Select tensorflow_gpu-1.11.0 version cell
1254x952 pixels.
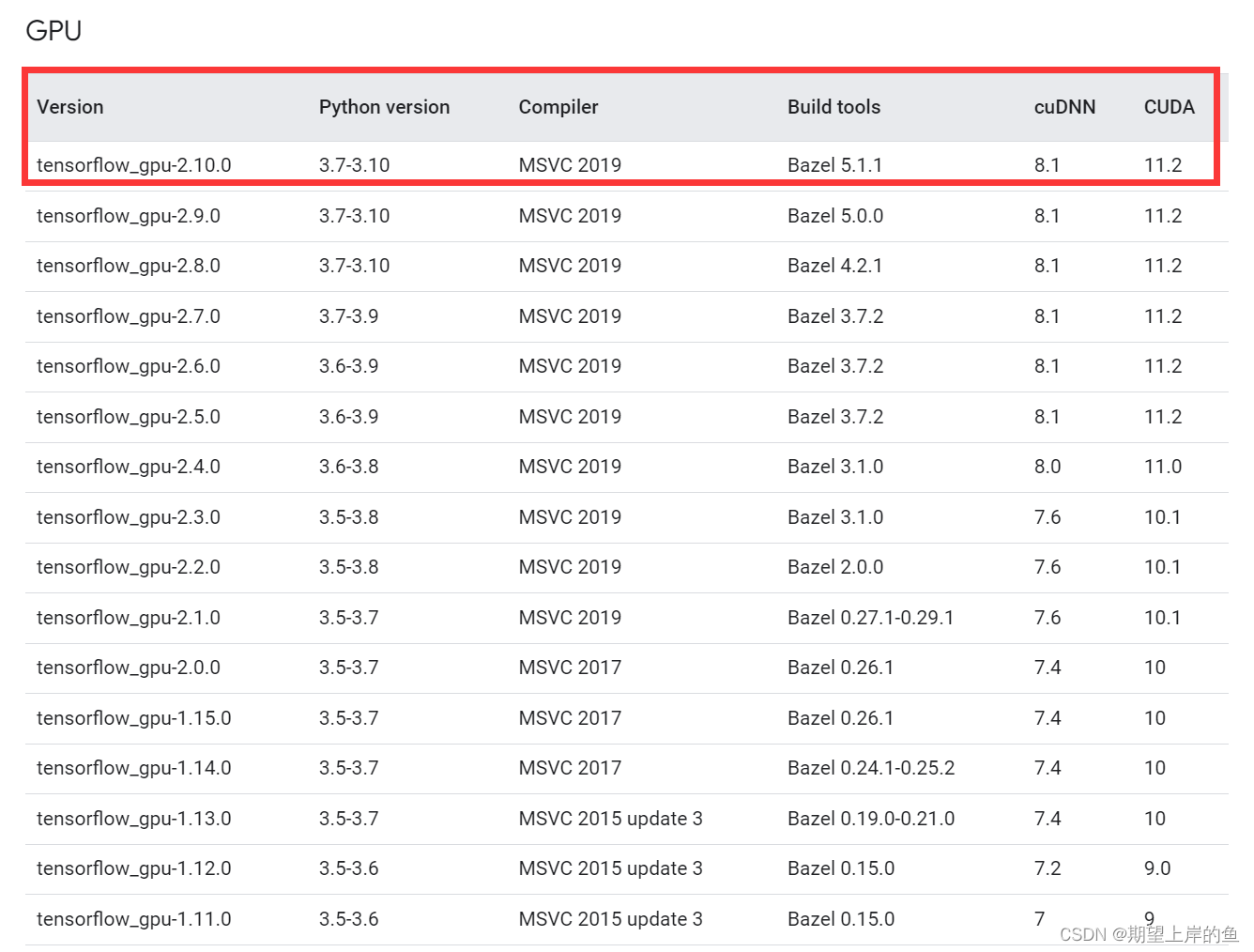[x=134, y=919]
